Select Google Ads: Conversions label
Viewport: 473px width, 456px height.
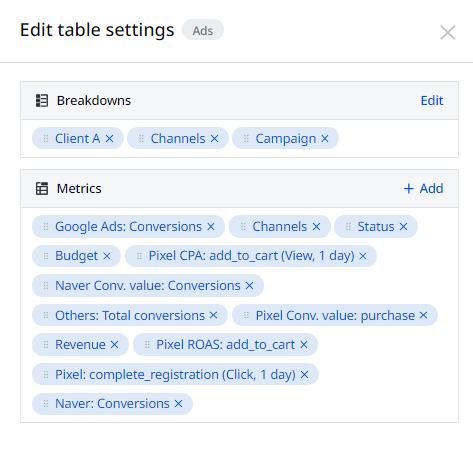[128, 227]
